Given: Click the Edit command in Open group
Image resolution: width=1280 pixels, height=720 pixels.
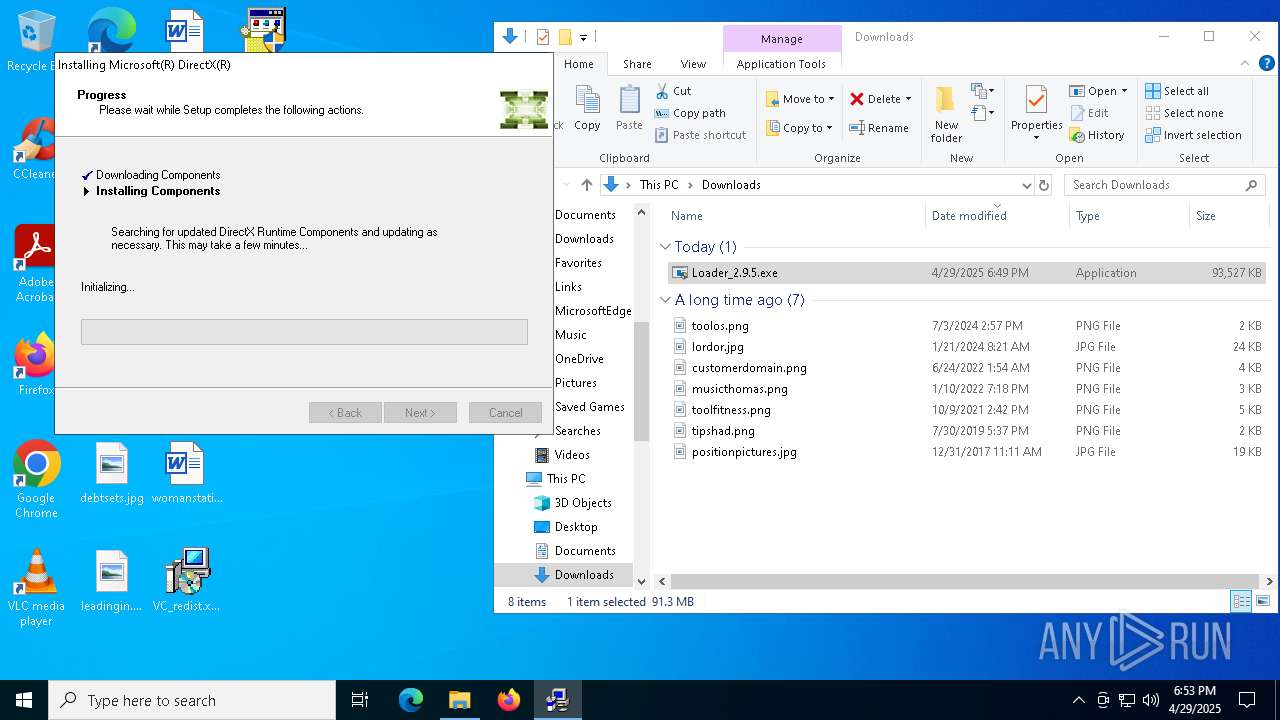Looking at the screenshot, I should pyautogui.click(x=1089, y=113).
